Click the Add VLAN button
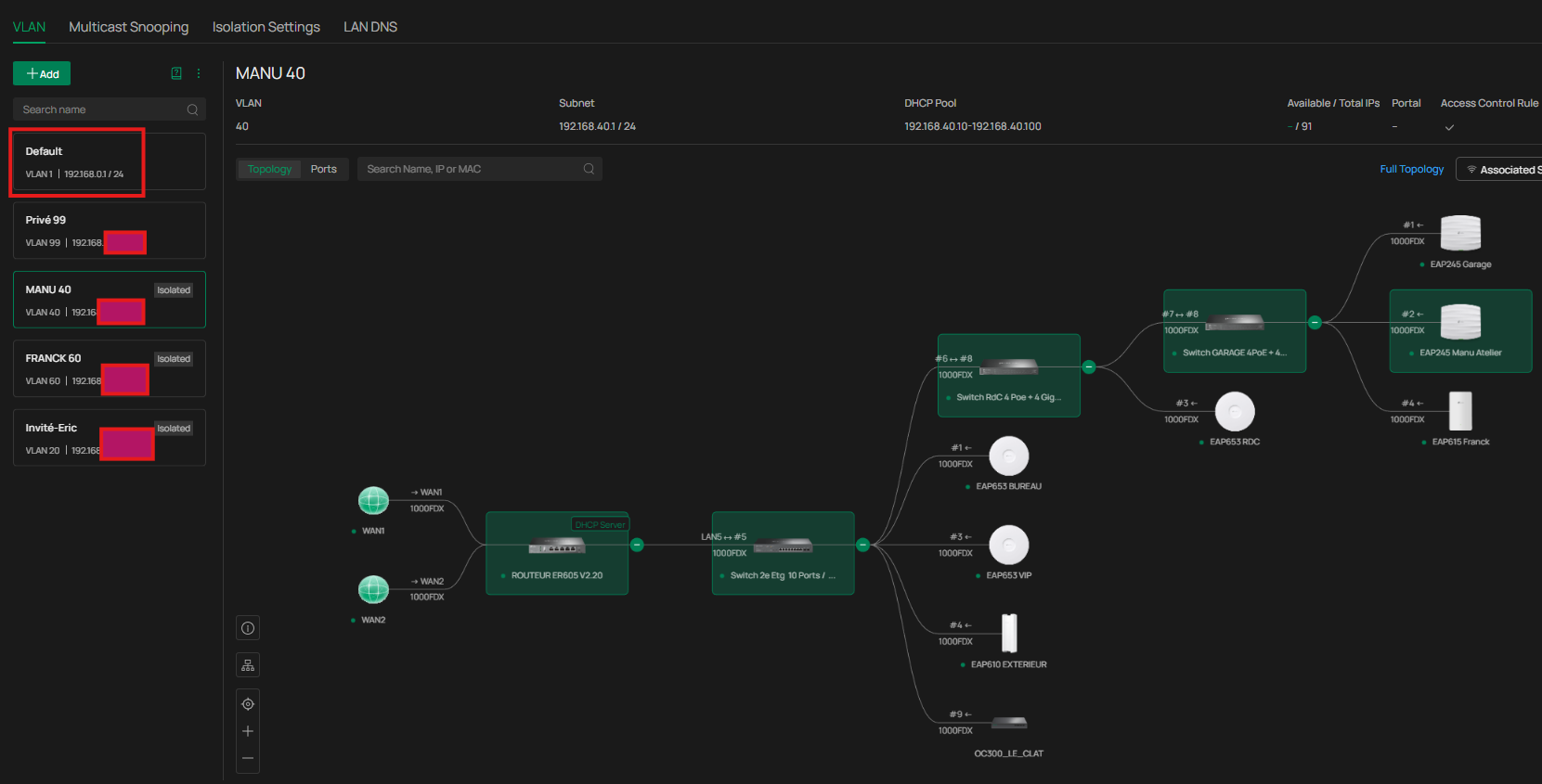Image resolution: width=1542 pixels, height=784 pixels. [x=42, y=73]
